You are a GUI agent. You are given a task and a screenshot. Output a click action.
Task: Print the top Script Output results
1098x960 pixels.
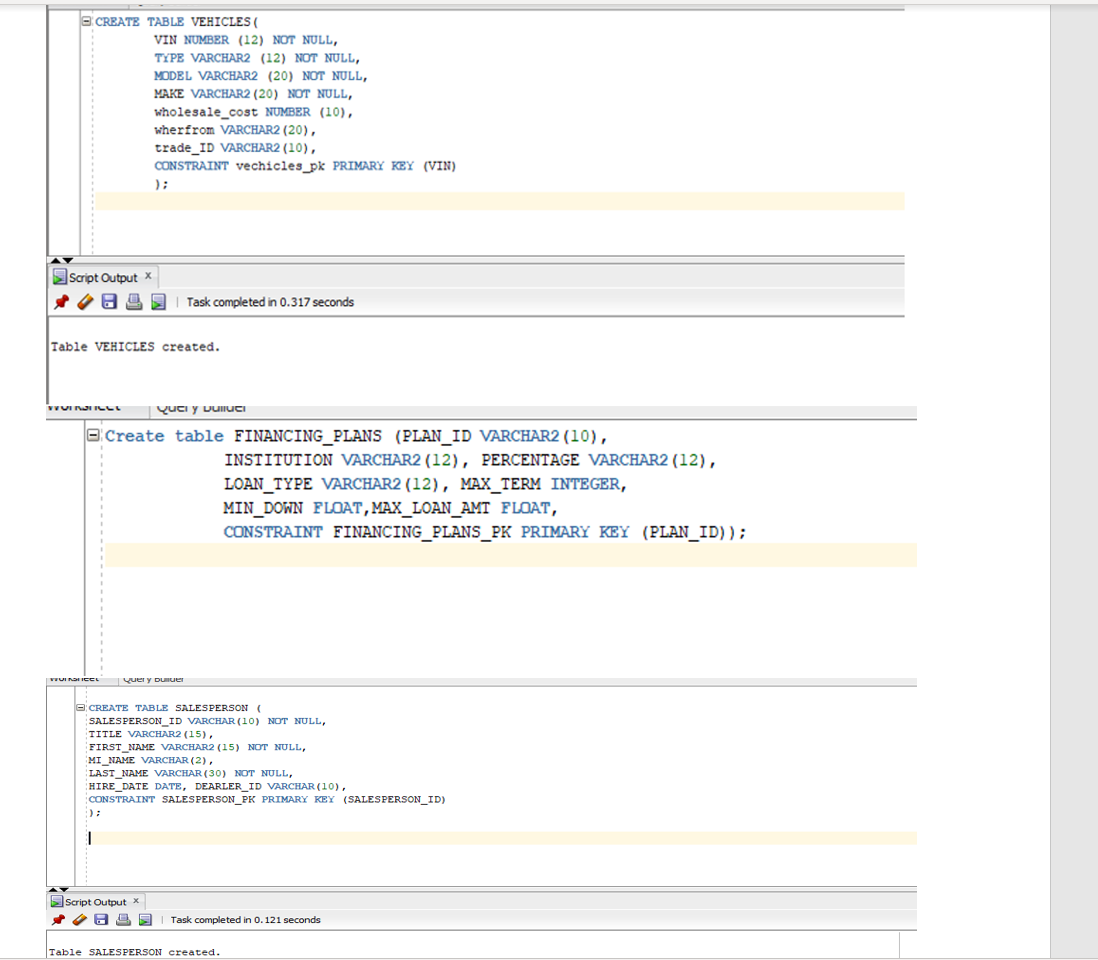coord(132,302)
